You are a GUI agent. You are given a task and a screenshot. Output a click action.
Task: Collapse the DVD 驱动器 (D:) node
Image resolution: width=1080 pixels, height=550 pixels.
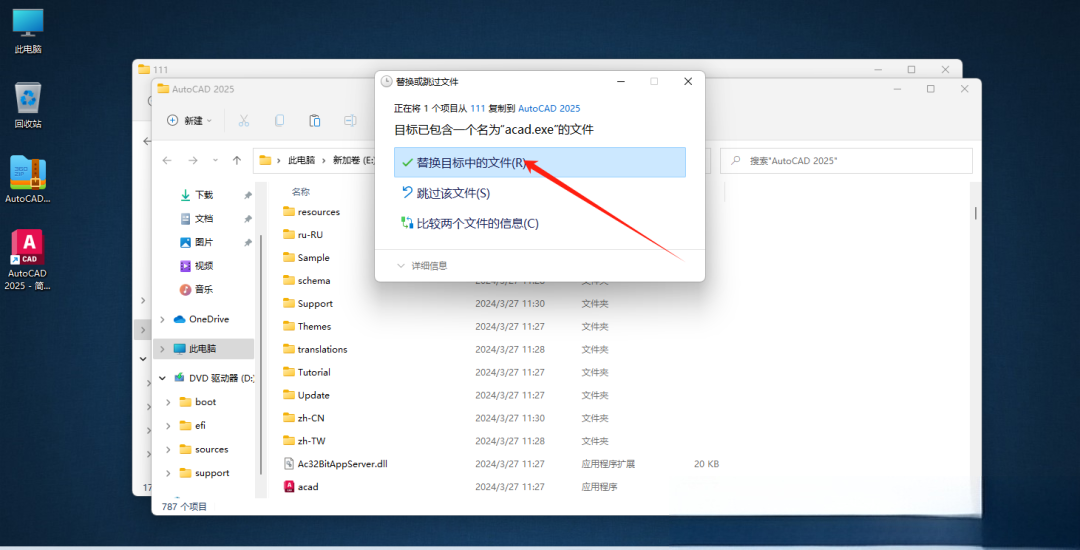click(163, 378)
